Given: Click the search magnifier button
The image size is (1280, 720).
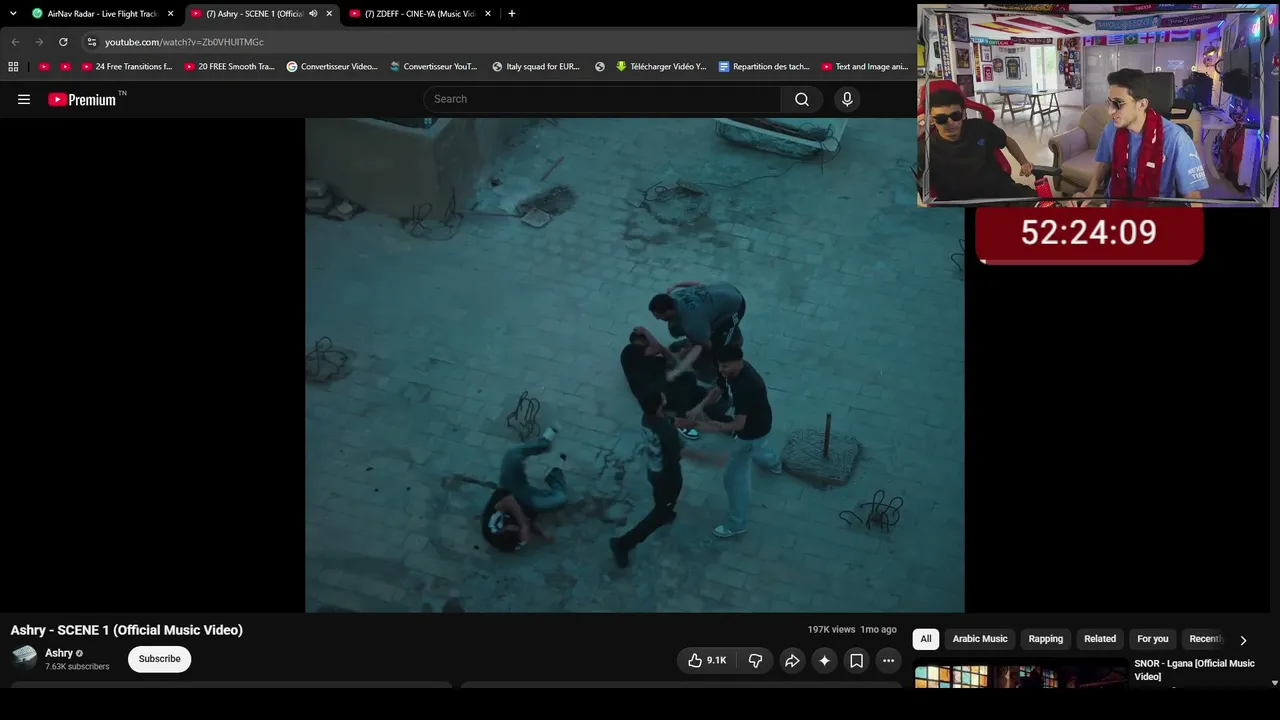Looking at the screenshot, I should point(802,99).
